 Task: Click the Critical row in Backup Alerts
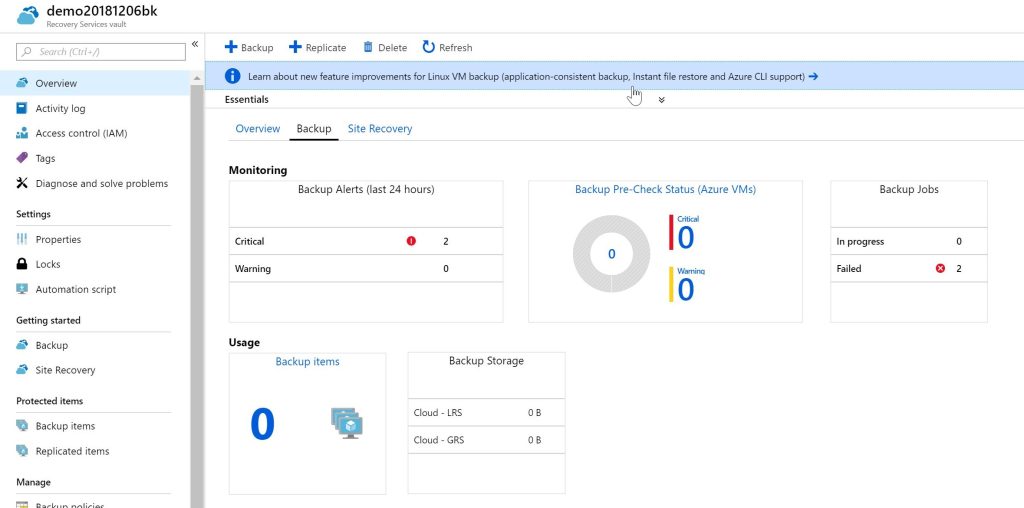pyautogui.click(x=366, y=241)
